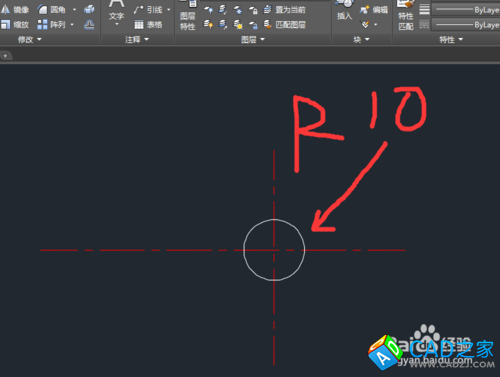Screen dimensions: 500x377
Task: Expand the 图层 (Layers) panel
Action: click(253, 40)
